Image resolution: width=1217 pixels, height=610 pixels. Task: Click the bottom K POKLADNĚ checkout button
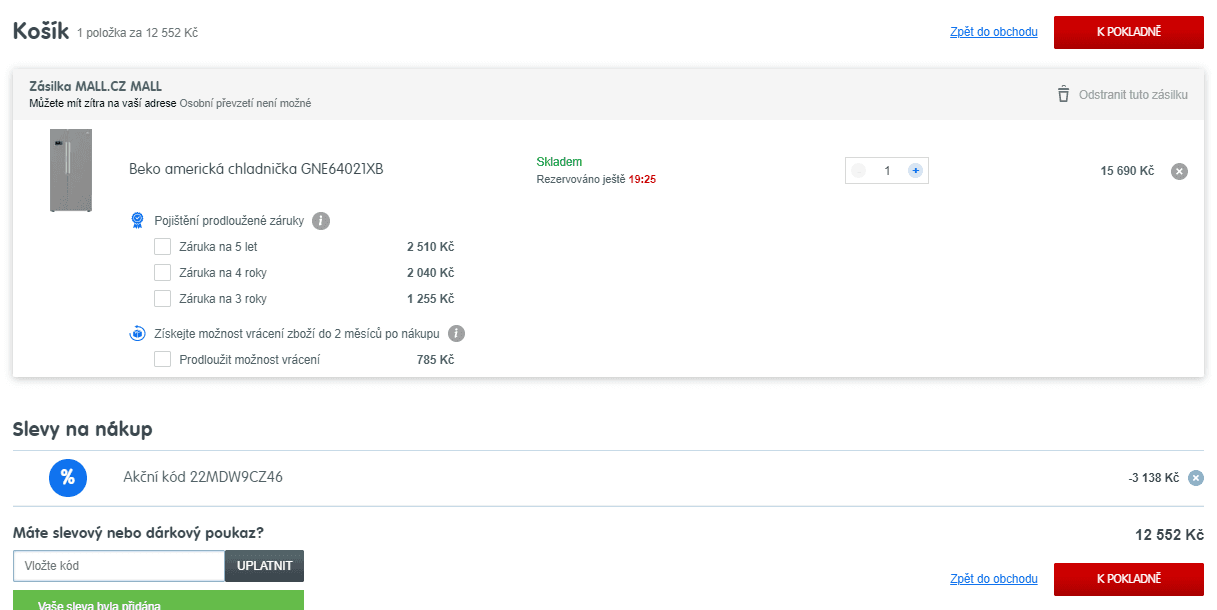[x=1128, y=579]
